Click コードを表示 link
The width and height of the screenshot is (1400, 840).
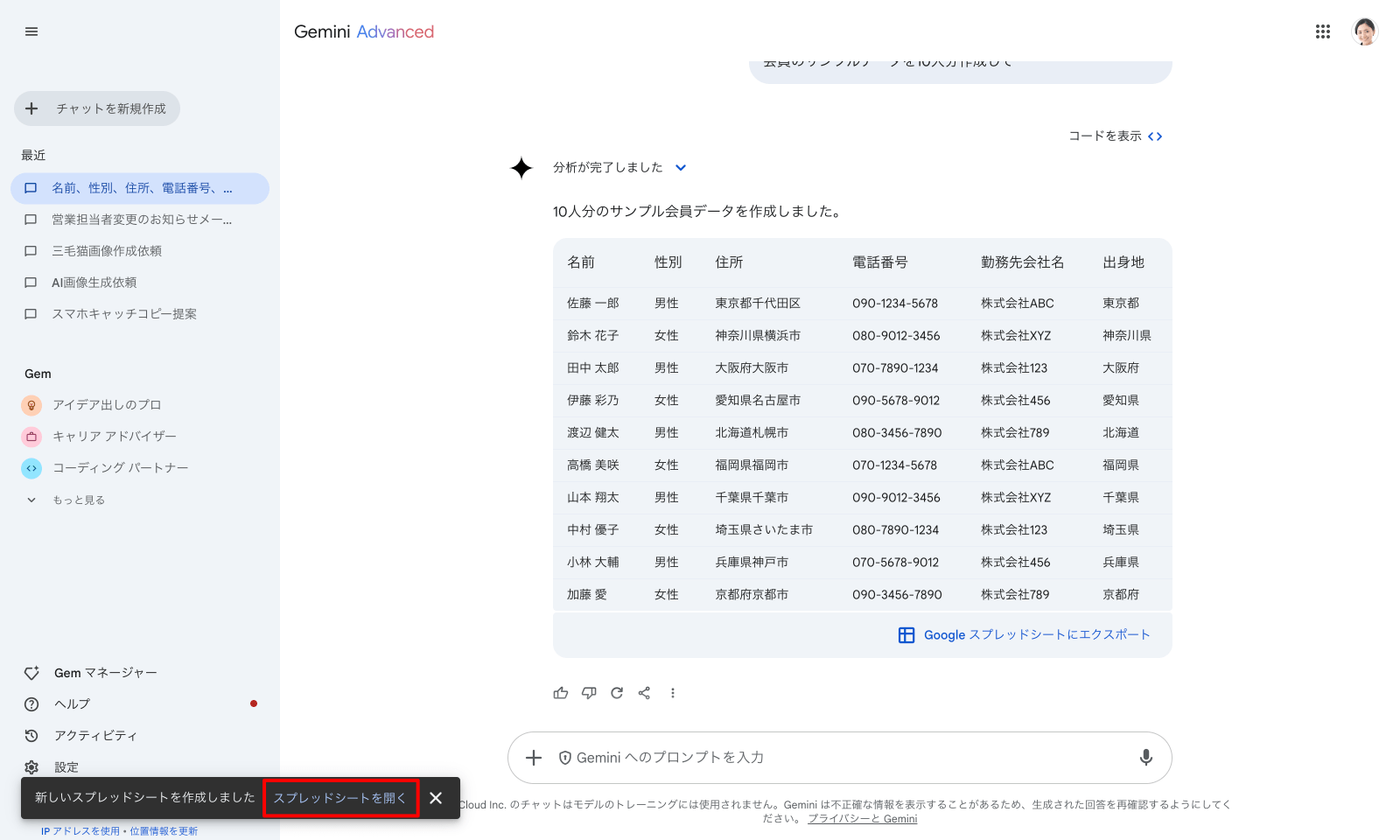pos(1116,136)
